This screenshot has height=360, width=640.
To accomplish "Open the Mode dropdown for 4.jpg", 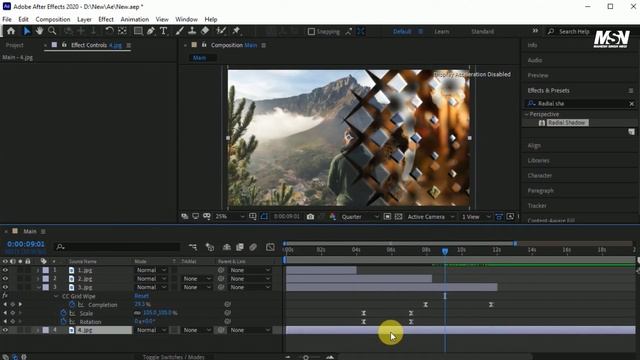I will (x=151, y=330).
